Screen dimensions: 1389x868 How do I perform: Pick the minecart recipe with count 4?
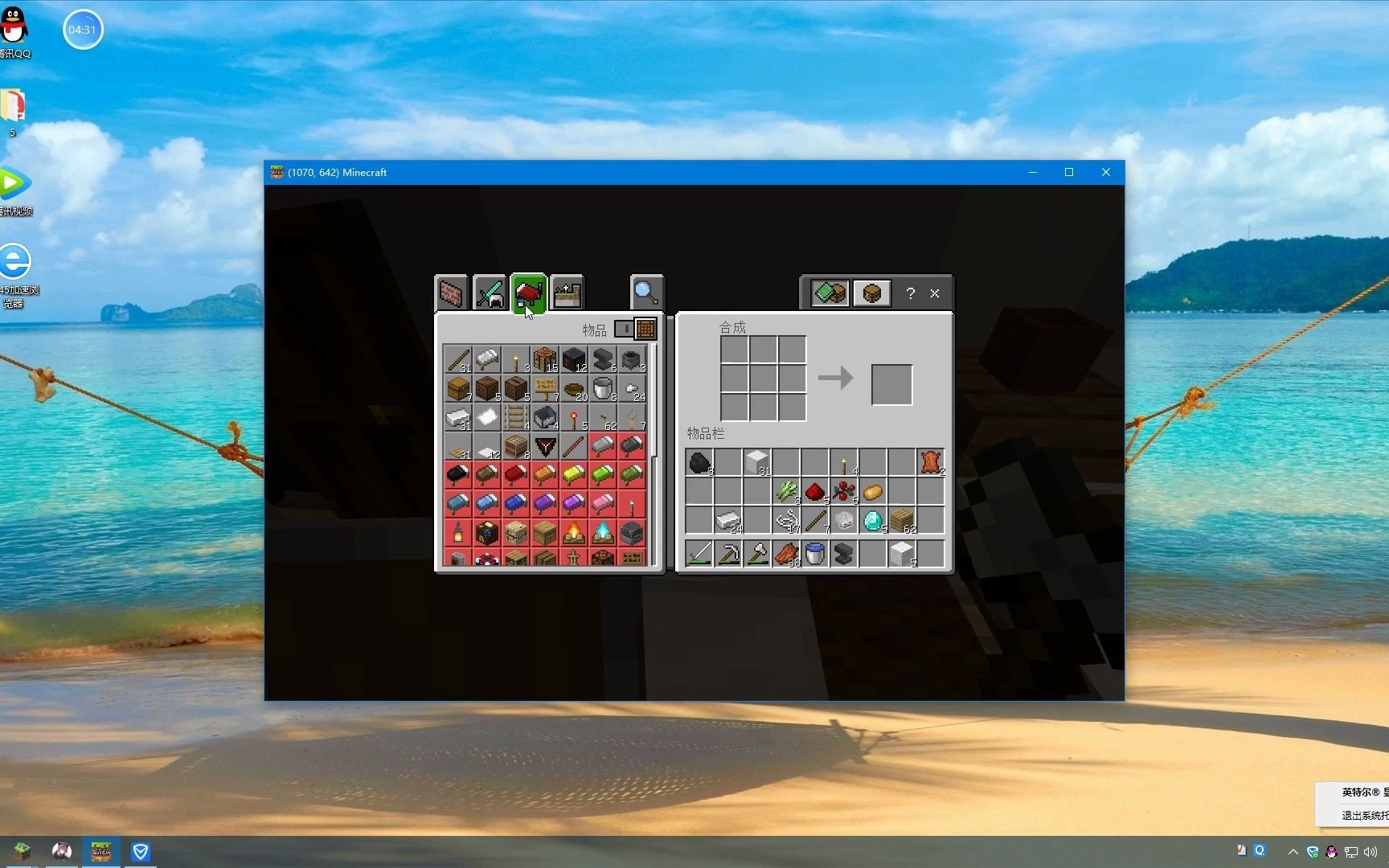(x=545, y=418)
